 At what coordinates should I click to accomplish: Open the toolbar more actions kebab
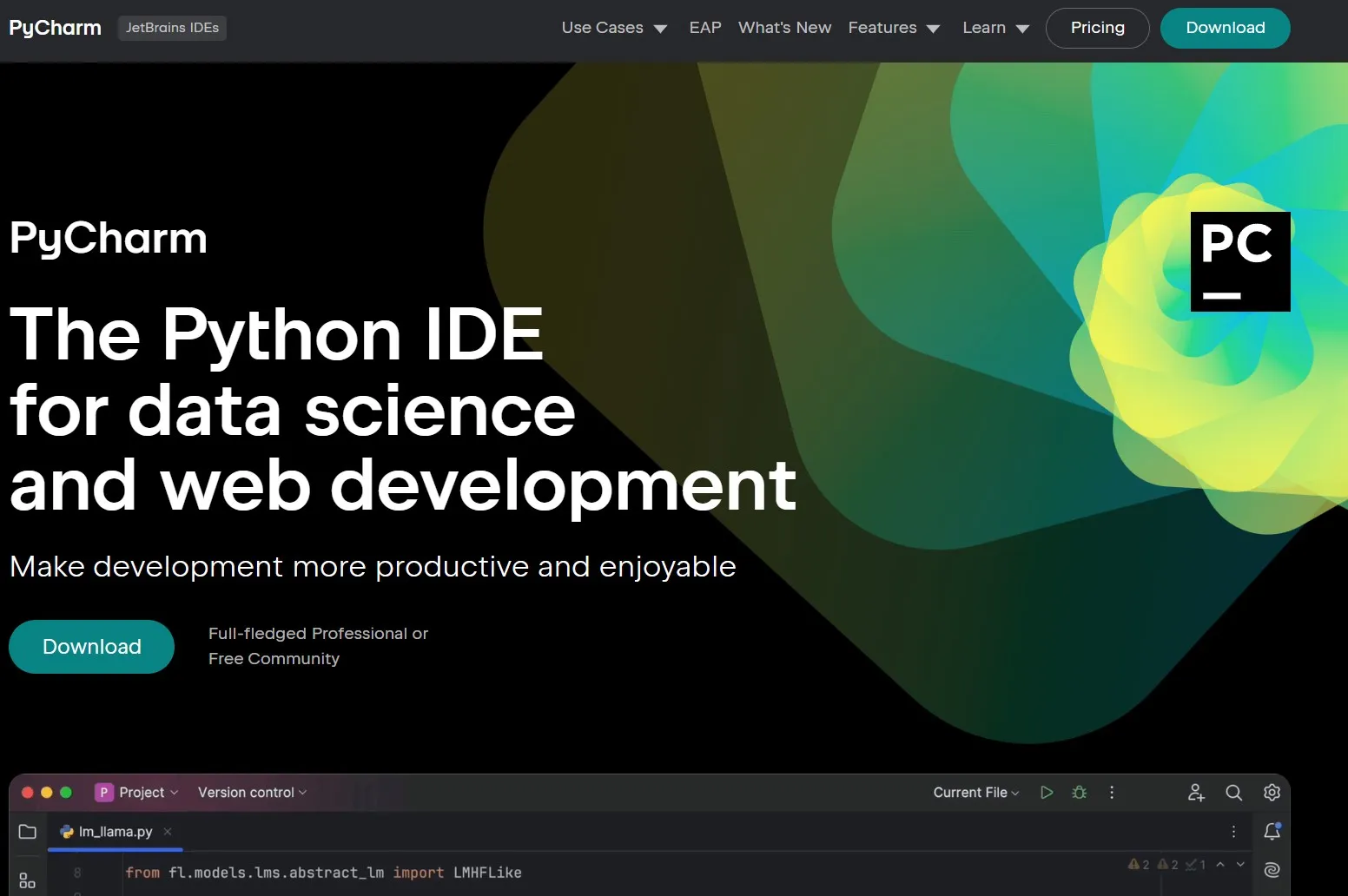coord(1112,793)
